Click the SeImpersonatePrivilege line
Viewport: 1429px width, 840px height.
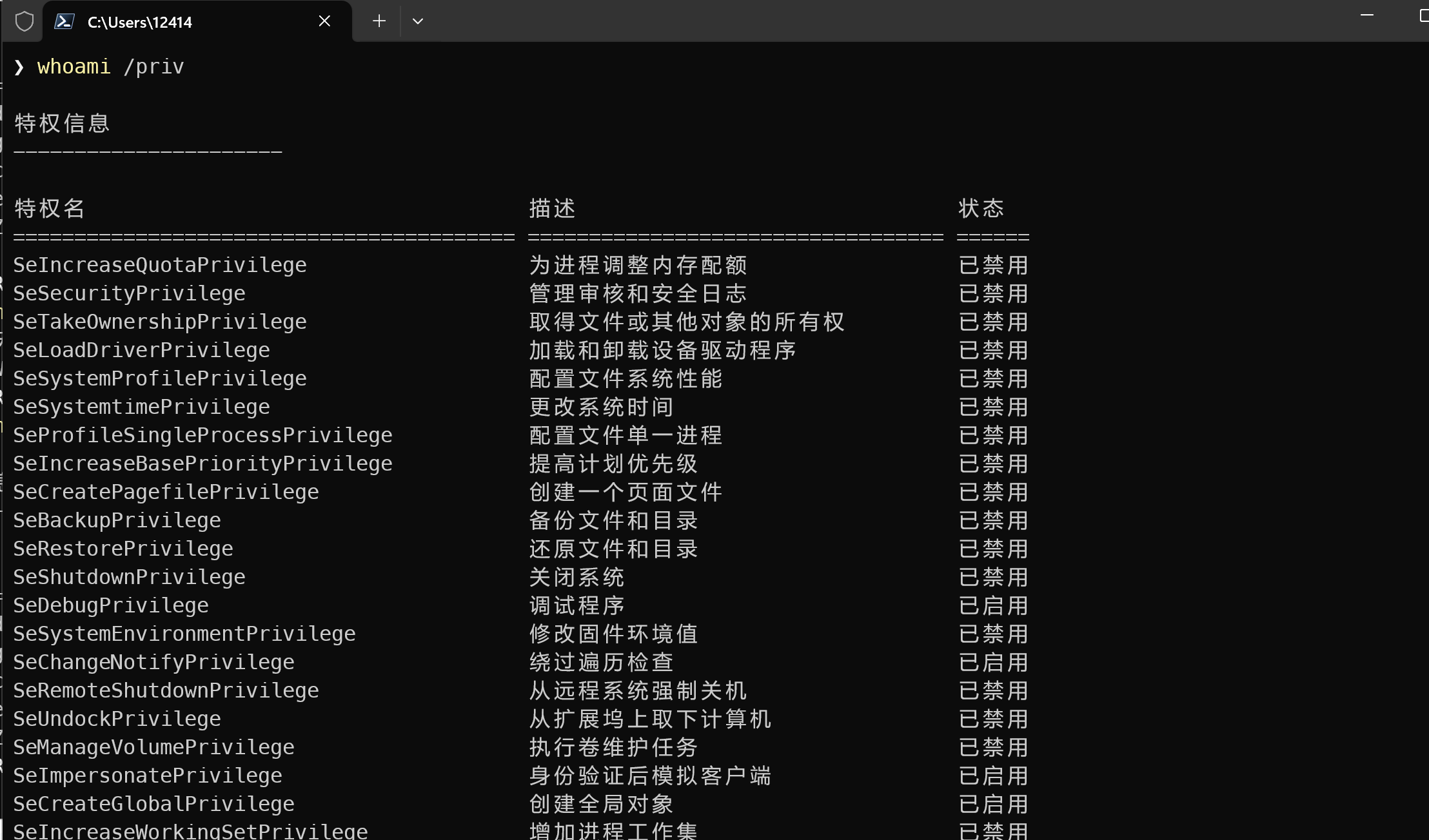[148, 776]
